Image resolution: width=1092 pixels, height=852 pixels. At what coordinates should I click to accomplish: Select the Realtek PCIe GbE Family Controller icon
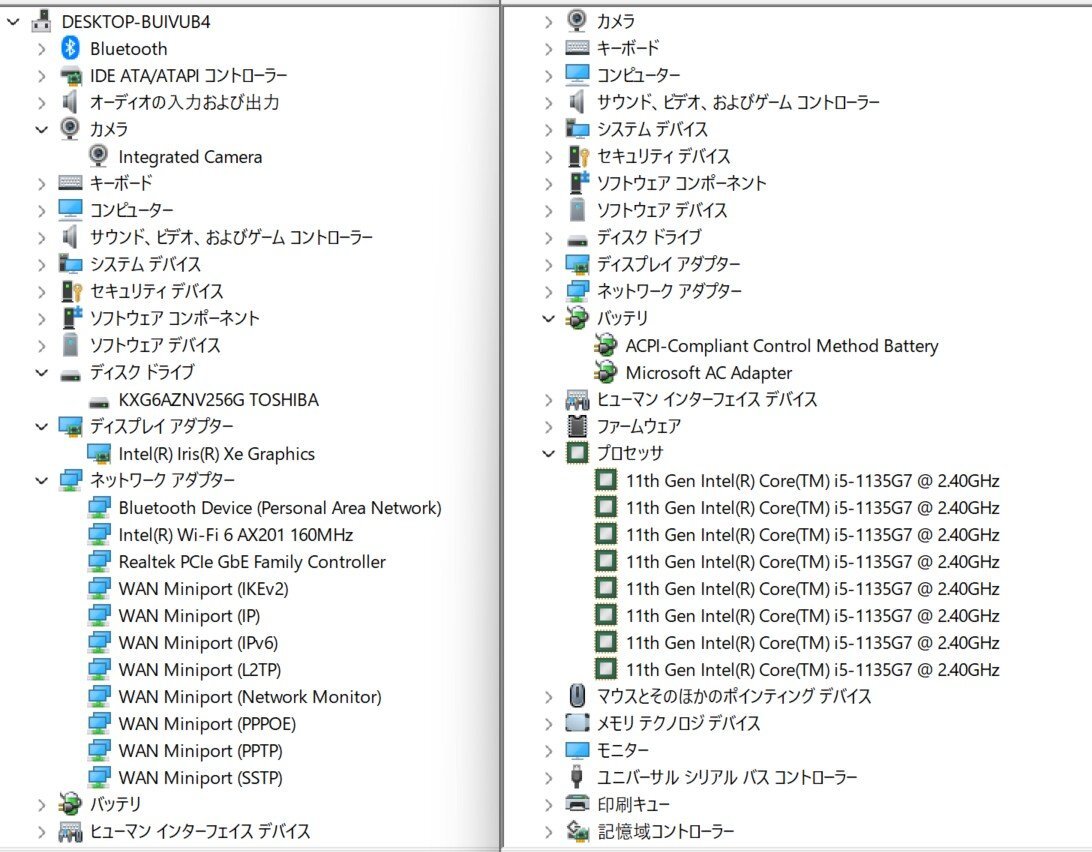click(98, 561)
